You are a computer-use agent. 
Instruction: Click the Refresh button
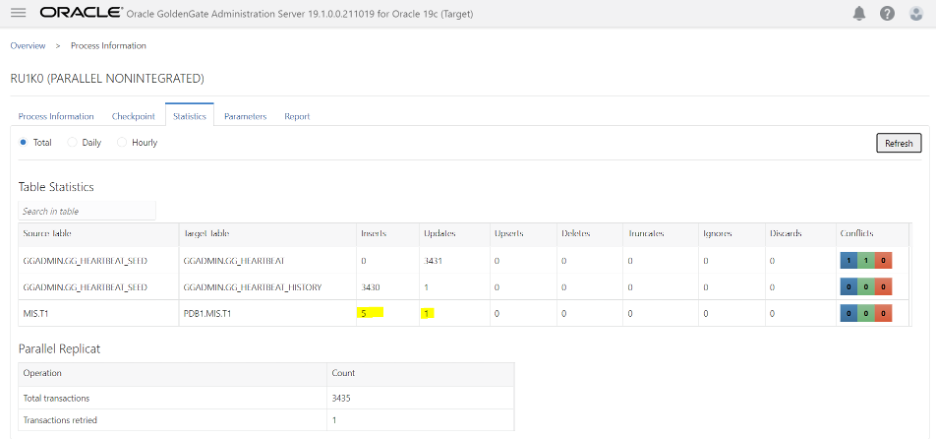(x=898, y=143)
